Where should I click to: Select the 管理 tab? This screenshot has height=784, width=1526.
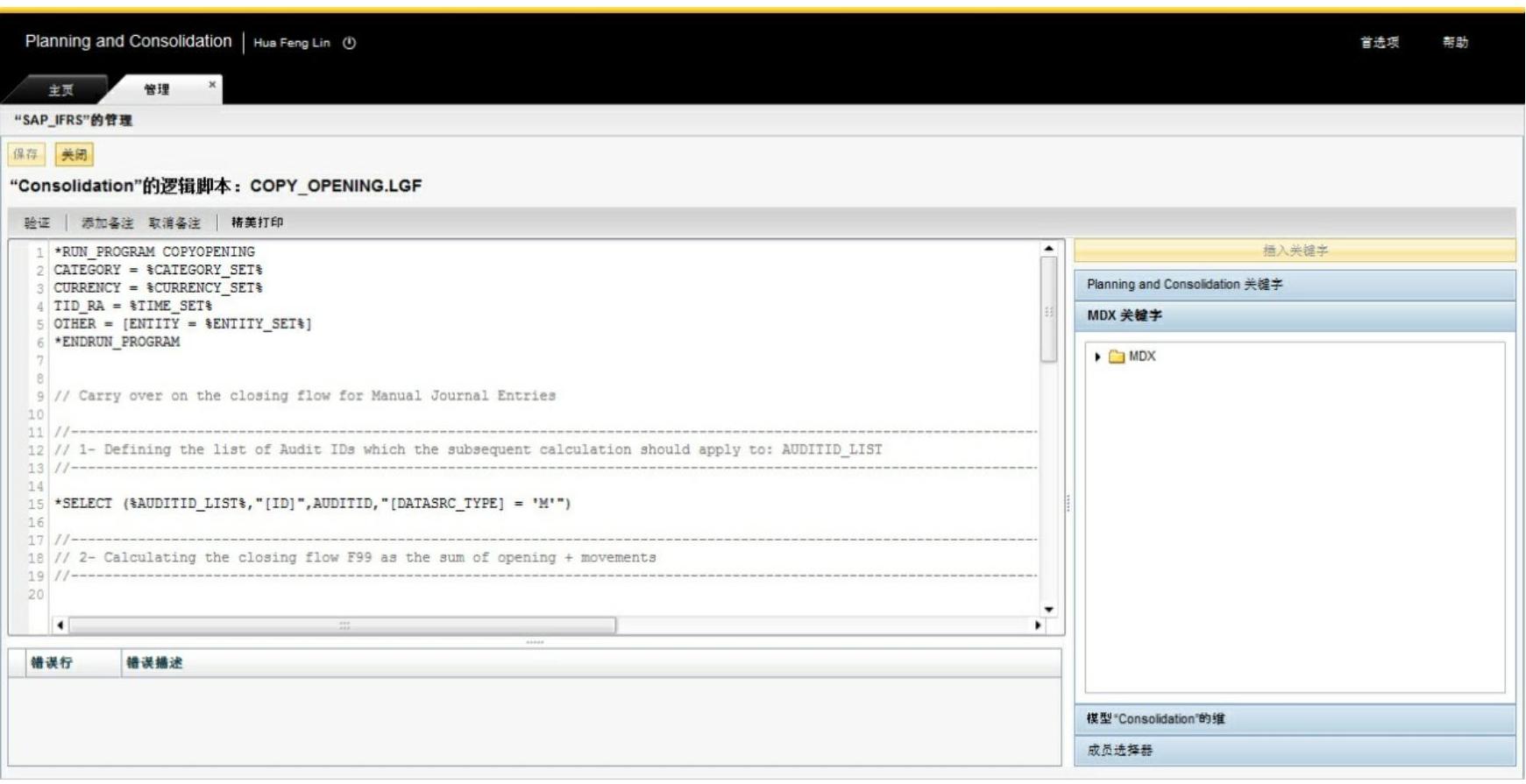coord(157,89)
